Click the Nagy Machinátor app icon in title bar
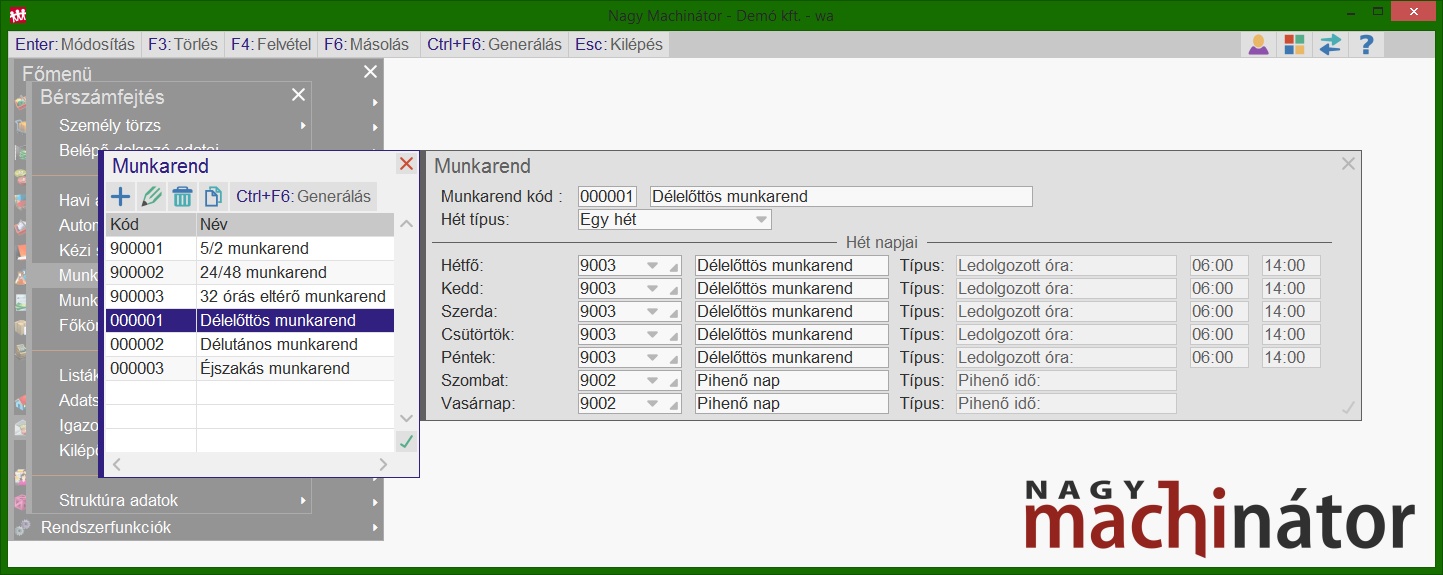Image resolution: width=1443 pixels, height=575 pixels. pyautogui.click(x=18, y=15)
